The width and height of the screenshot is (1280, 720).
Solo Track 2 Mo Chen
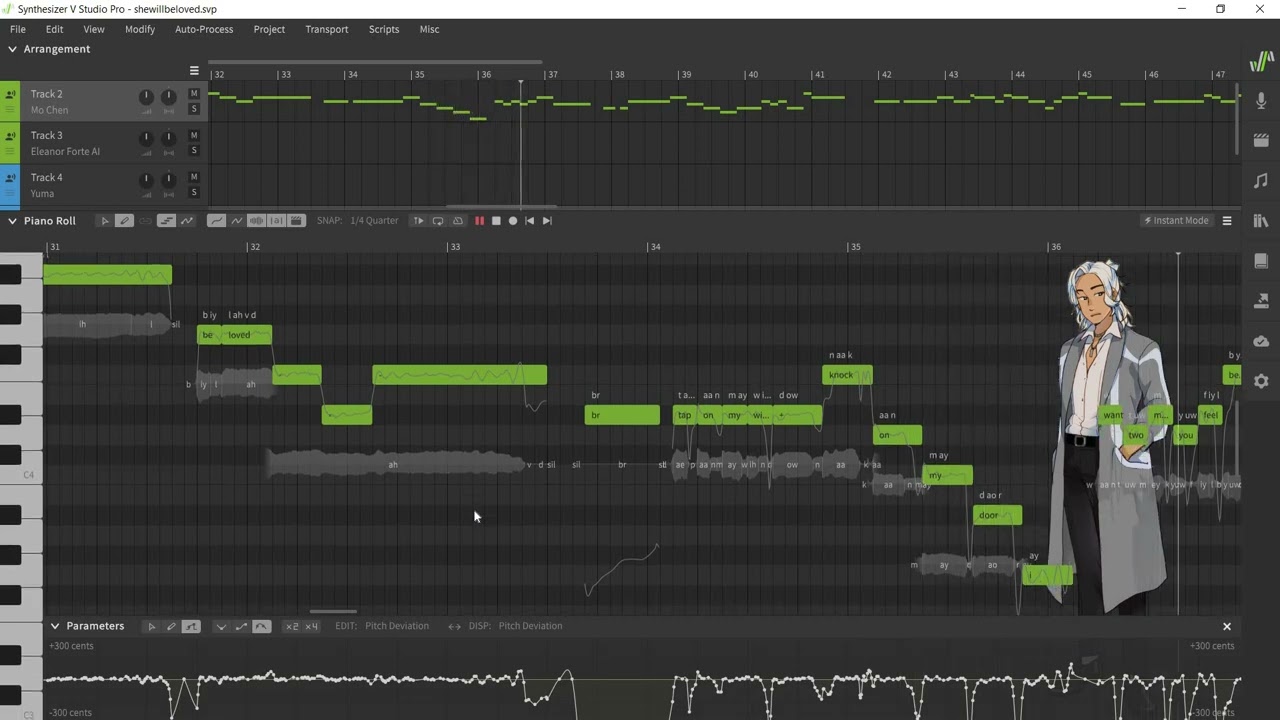194,109
